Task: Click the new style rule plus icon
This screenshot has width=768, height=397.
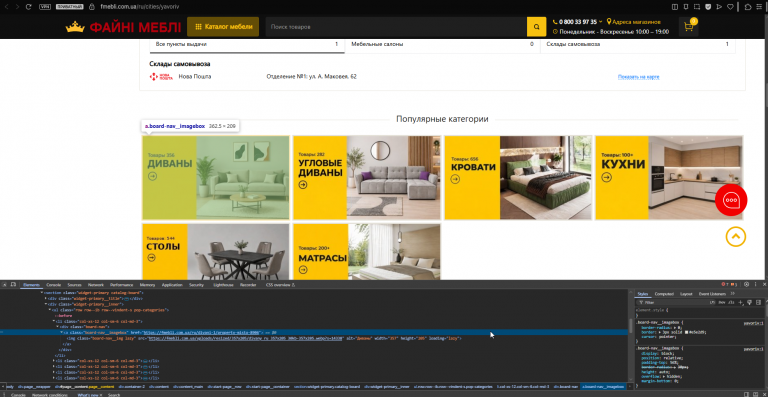Action: click(x=741, y=303)
